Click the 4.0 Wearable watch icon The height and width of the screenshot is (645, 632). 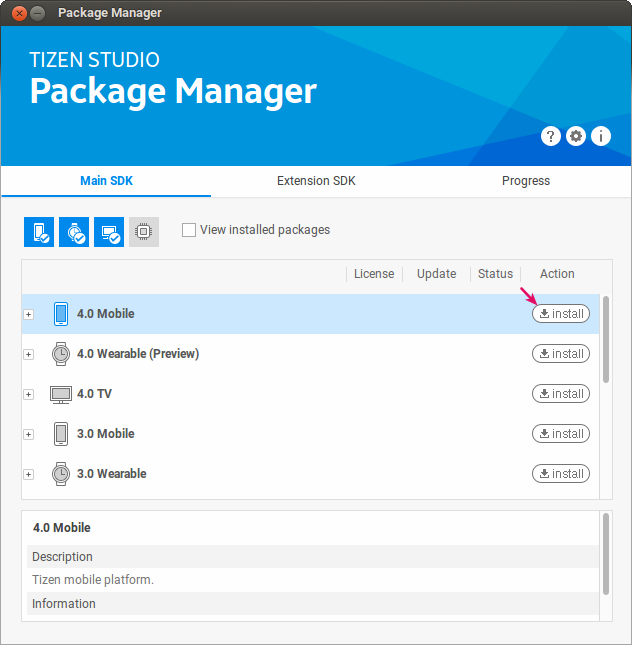61,354
